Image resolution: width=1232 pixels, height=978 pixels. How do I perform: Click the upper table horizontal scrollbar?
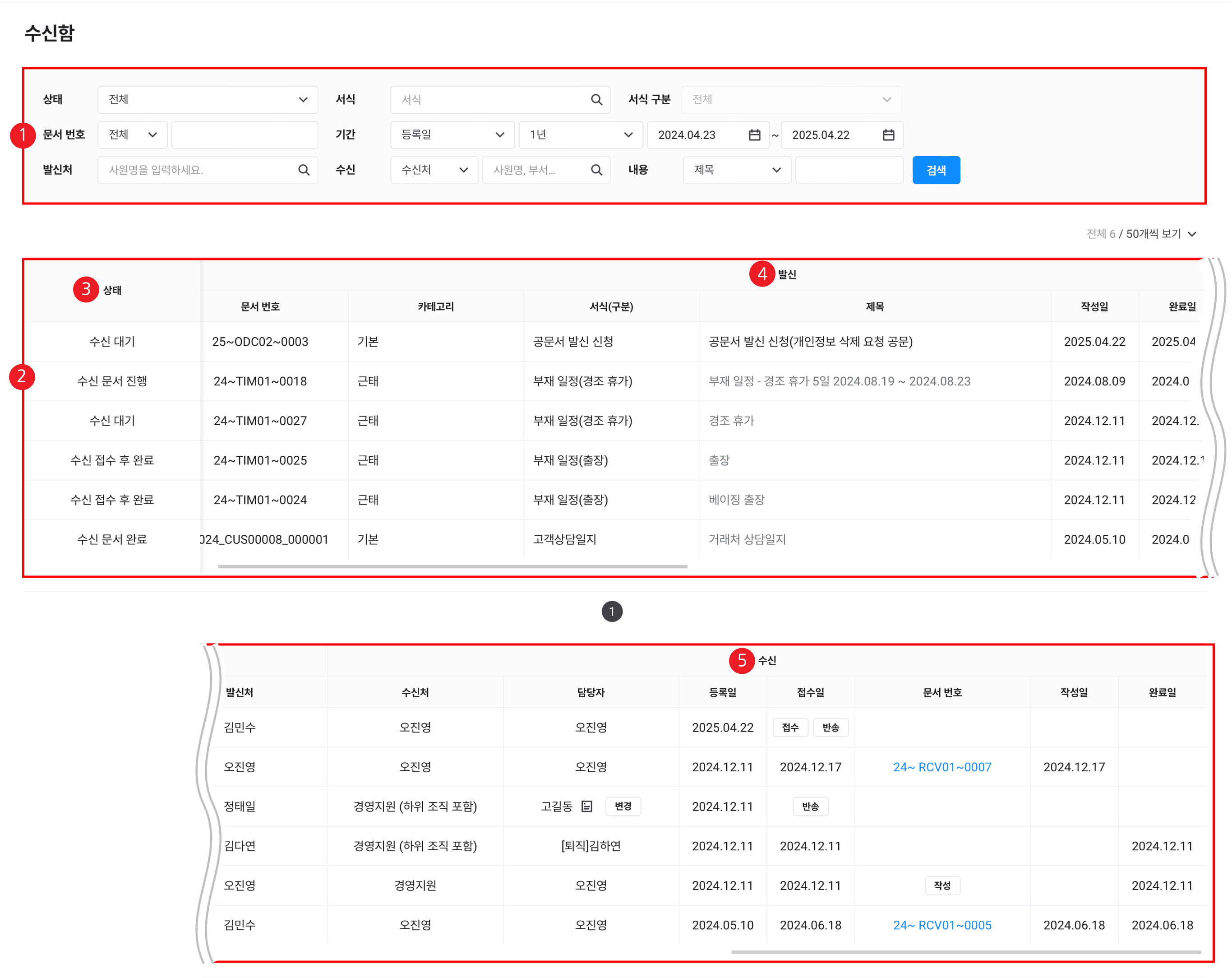[x=452, y=566]
